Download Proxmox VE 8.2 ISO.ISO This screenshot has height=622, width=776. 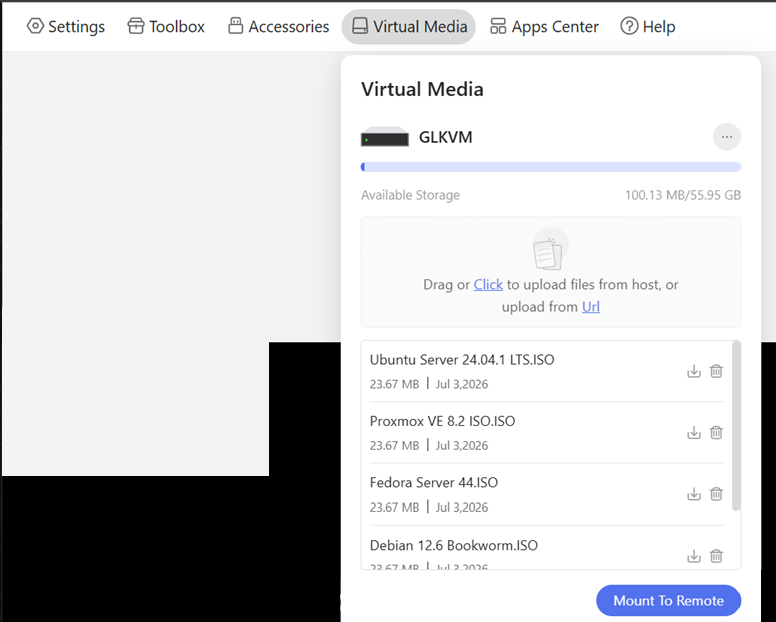(694, 432)
